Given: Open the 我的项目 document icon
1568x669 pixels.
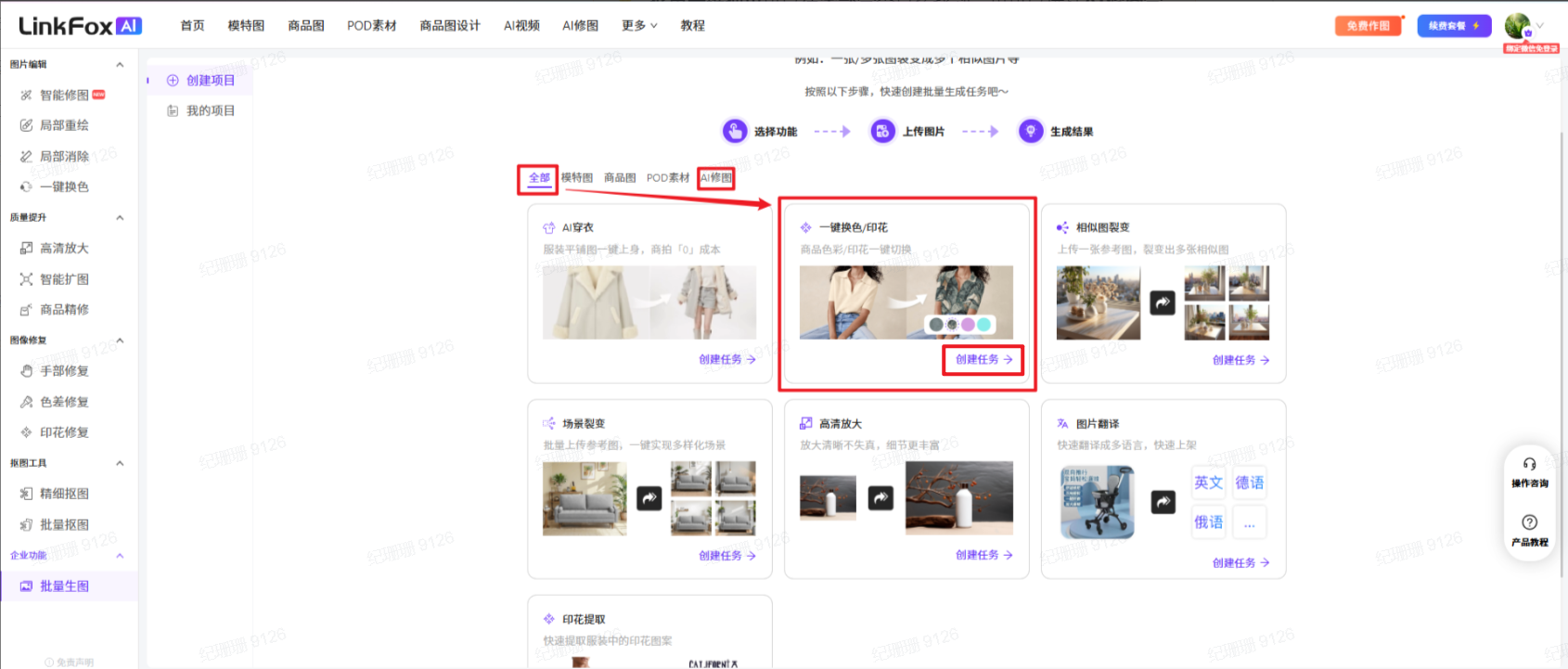Looking at the screenshot, I should (x=173, y=110).
